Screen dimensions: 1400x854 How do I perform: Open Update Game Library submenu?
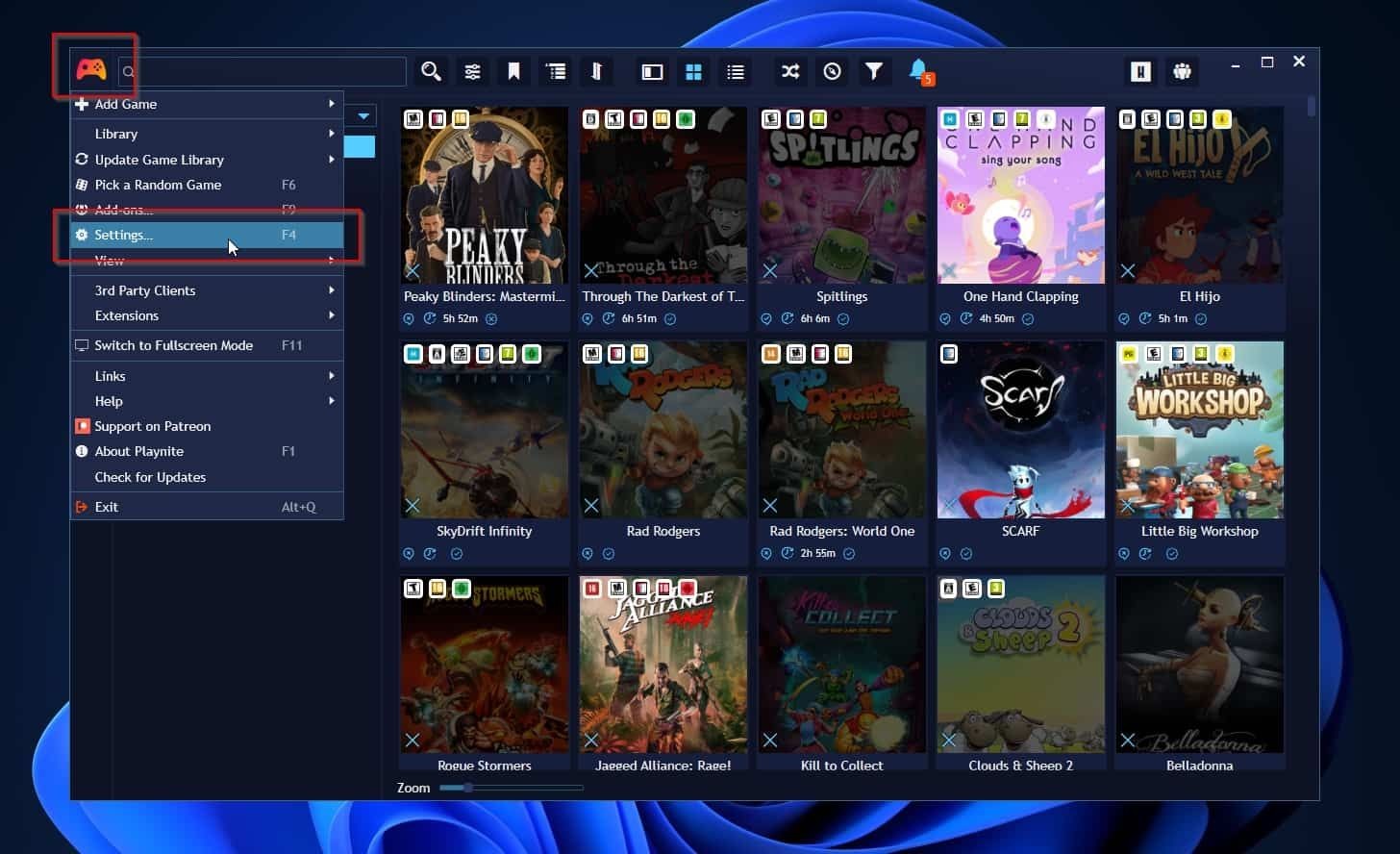tap(207, 160)
